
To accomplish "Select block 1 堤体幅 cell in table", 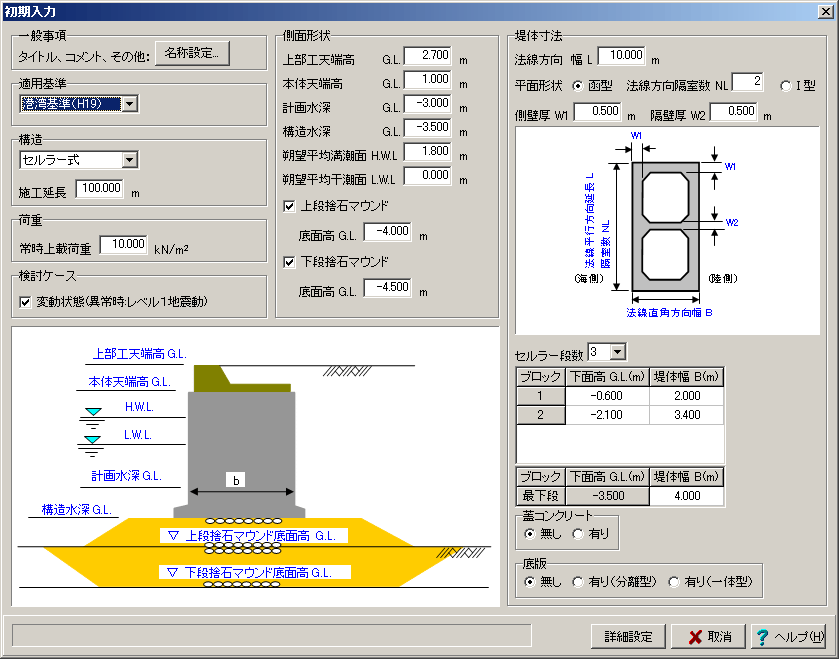I will (686, 395).
